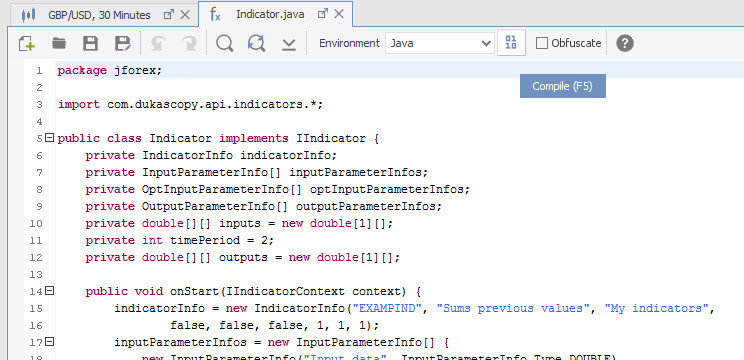The image size is (744, 360).
Task: Click the candlestick chart icon on the GBP/USD tab
Action: 28,15
